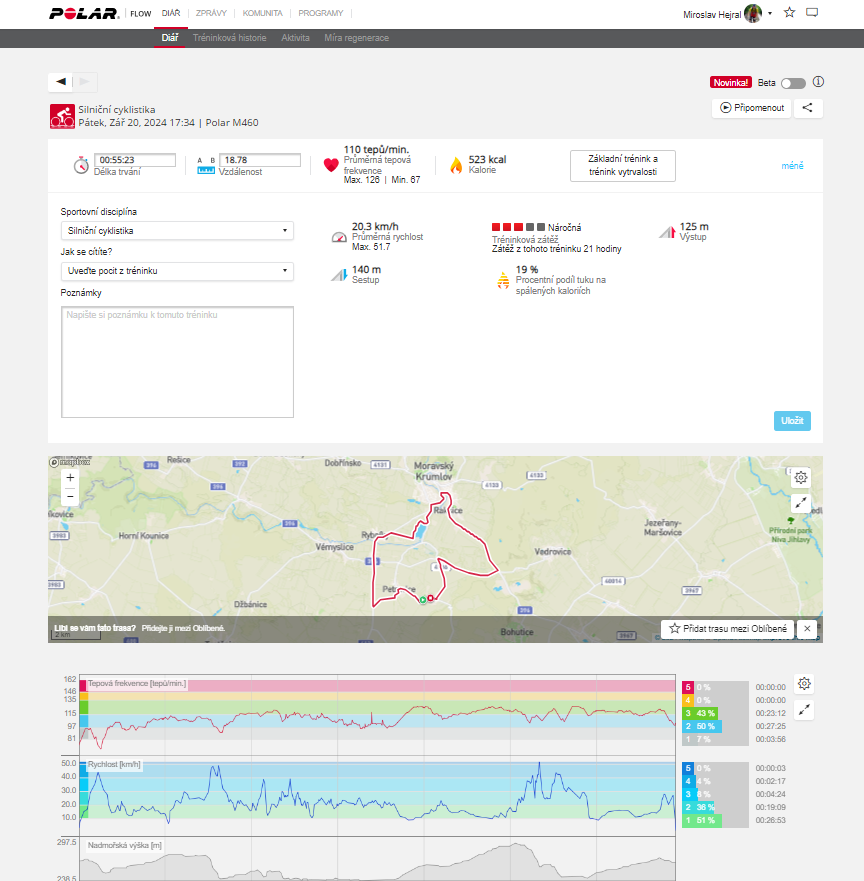Zoom out on the map

click(x=70, y=497)
